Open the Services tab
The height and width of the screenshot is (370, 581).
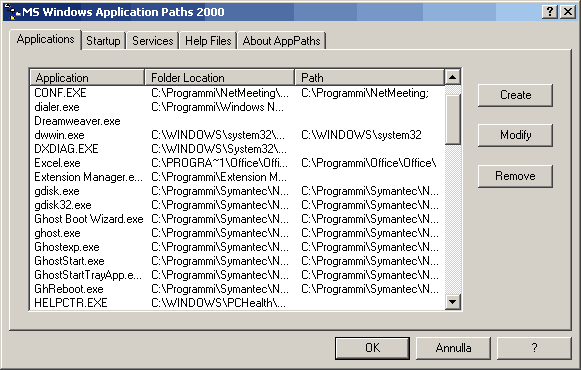153,41
